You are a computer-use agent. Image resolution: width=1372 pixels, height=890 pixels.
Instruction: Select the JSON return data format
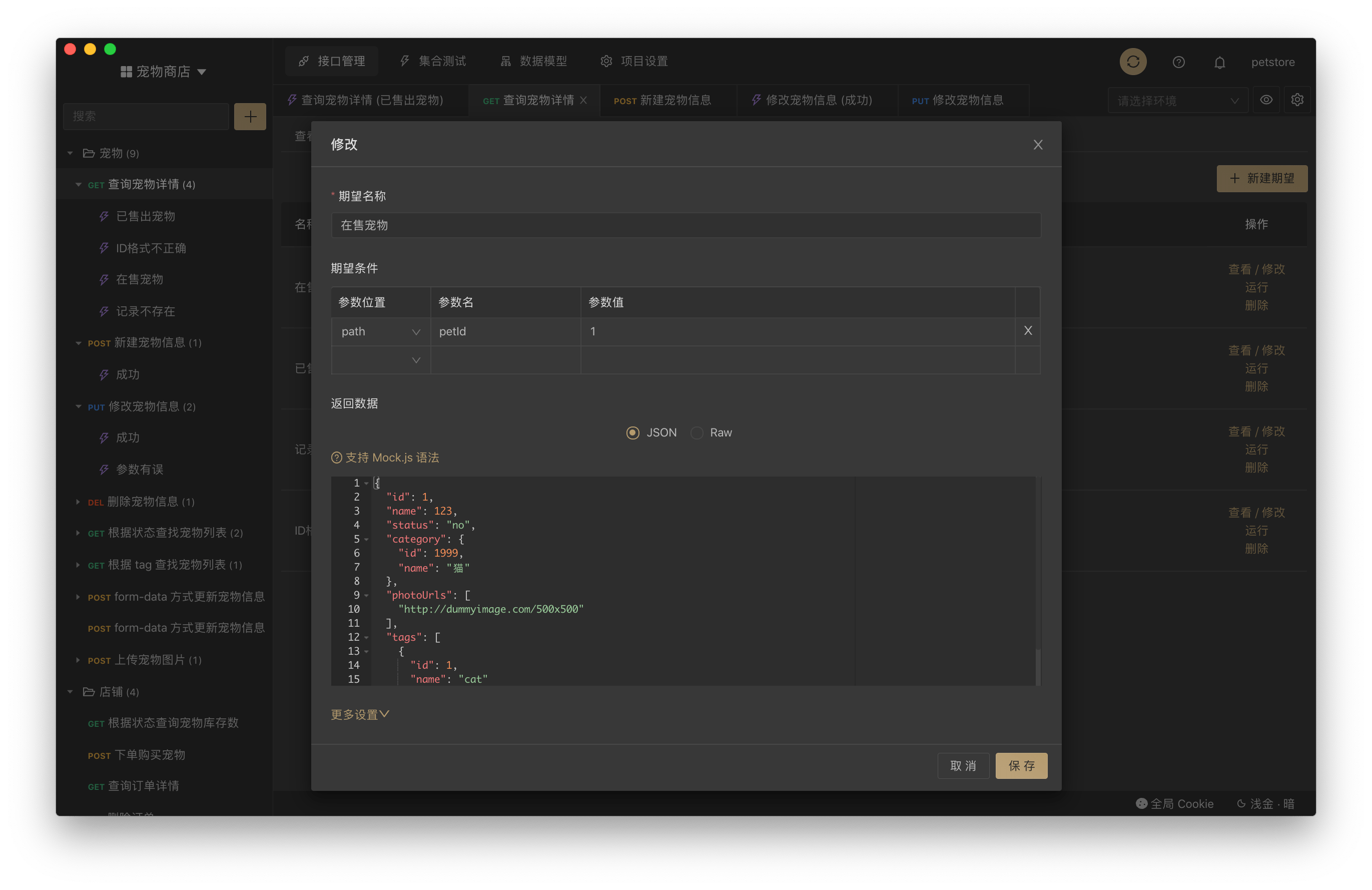[632, 432]
